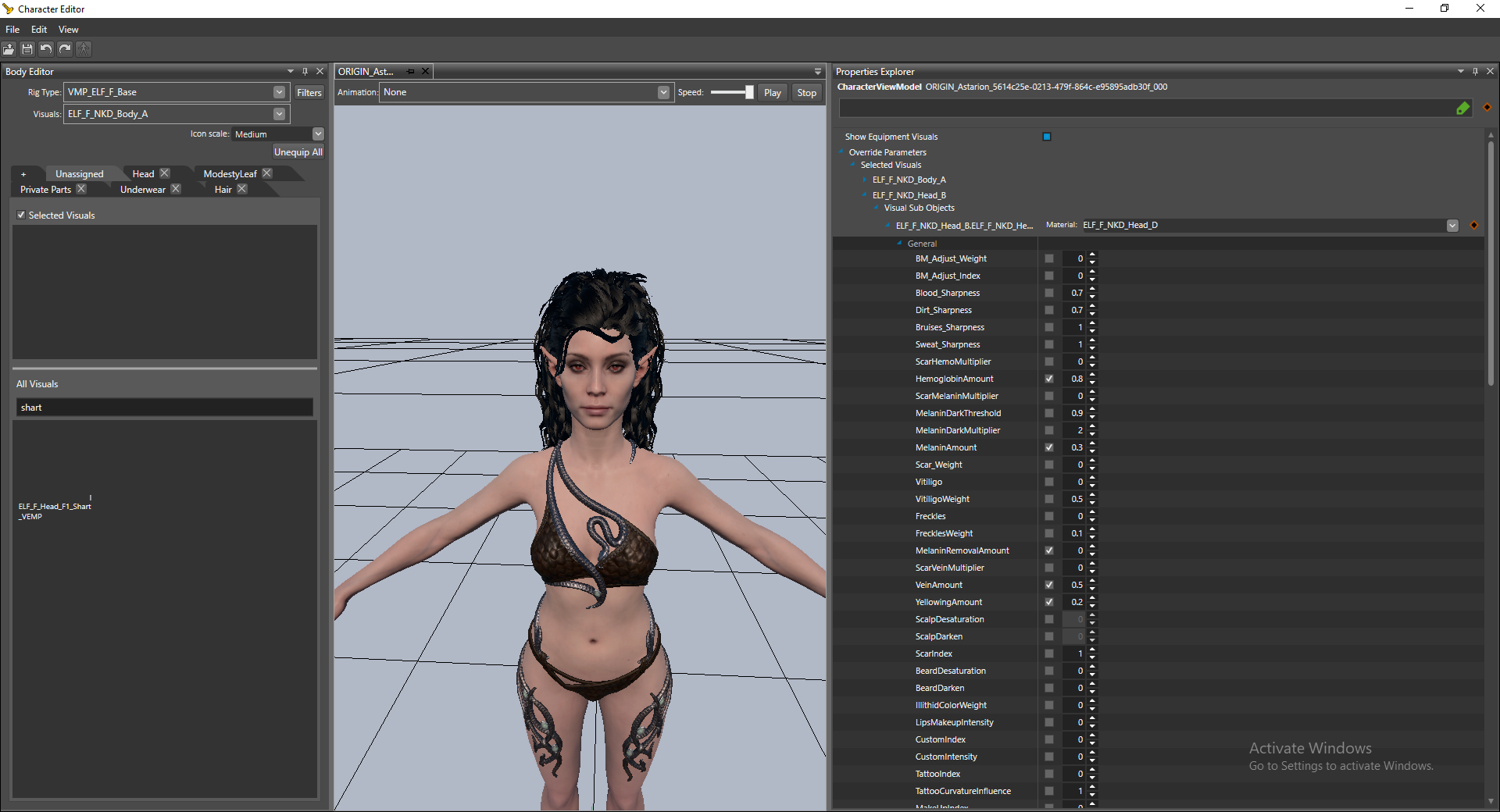The width and height of the screenshot is (1500, 812).
Task: Open Visuals dropdown
Action: [x=279, y=114]
